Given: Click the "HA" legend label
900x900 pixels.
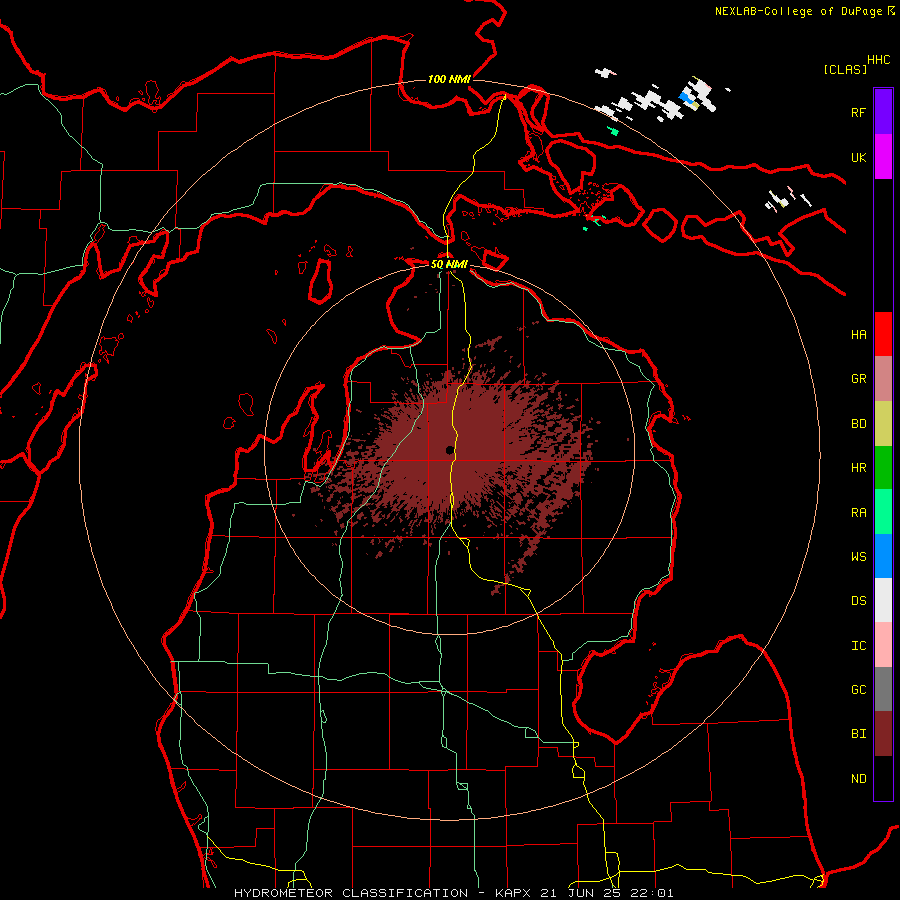Looking at the screenshot, I should point(858,334).
